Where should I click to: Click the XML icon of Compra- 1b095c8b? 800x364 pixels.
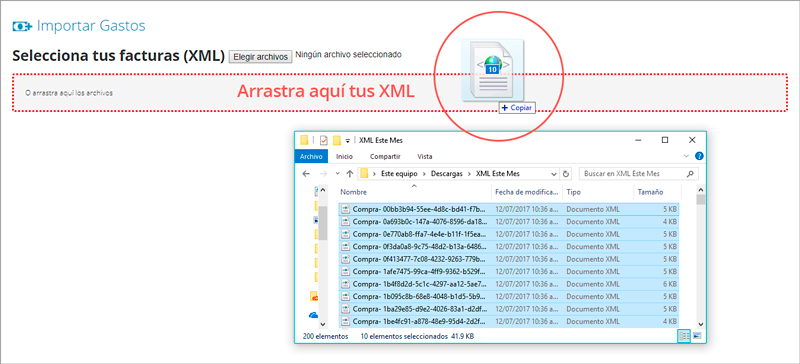(346, 296)
